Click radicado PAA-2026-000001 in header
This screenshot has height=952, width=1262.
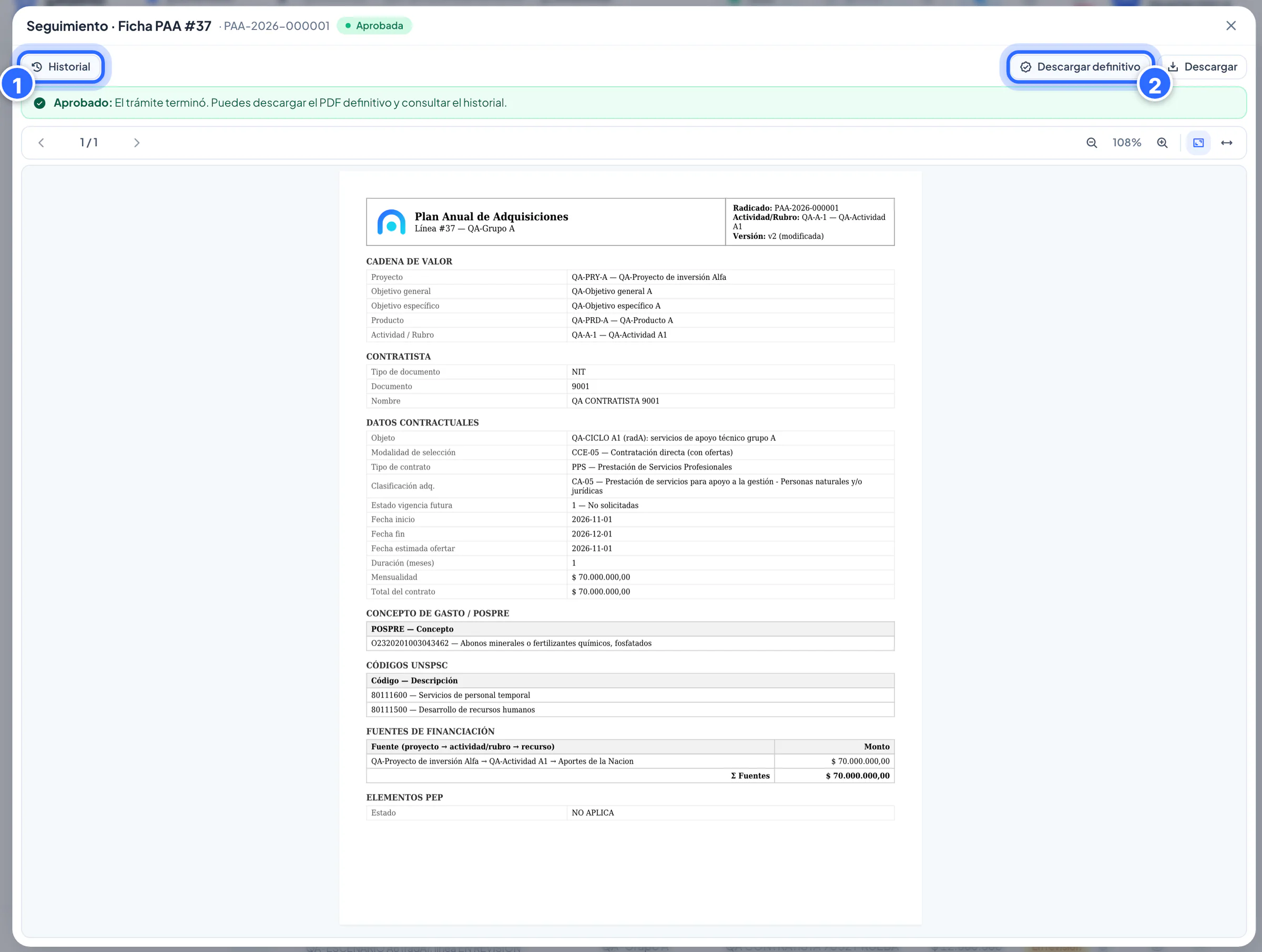coord(277,26)
